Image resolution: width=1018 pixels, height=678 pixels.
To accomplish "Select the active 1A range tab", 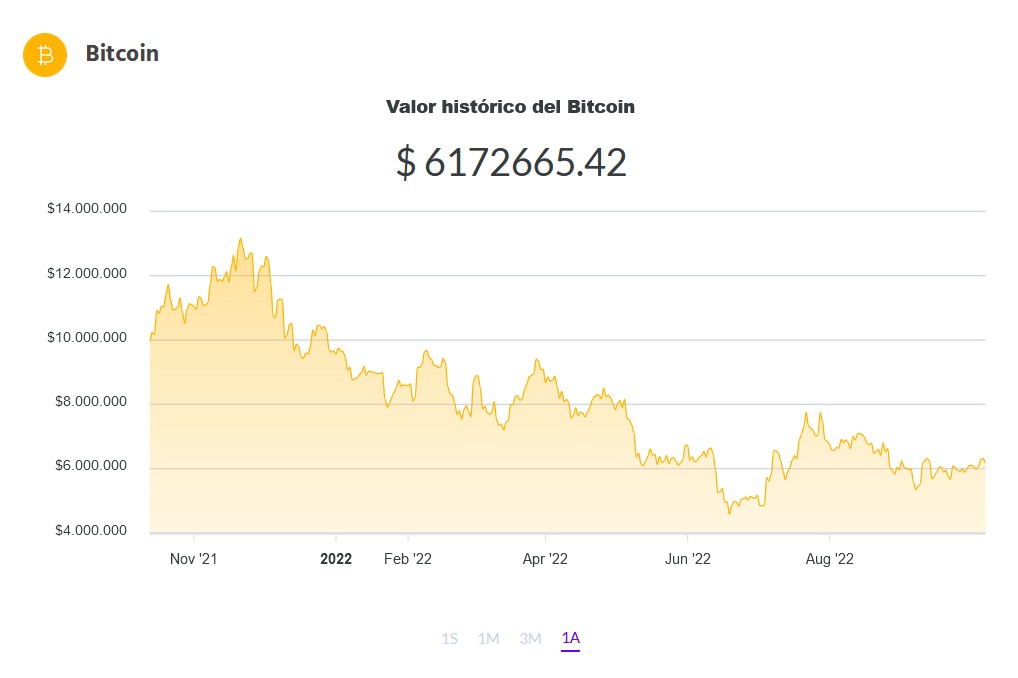I will point(570,638).
